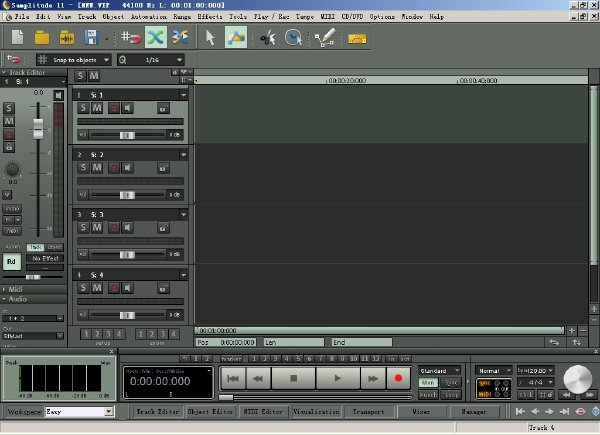Click the small snap magnet in the second toolbar row
Image resolution: width=600 pixels, height=435 pixels.
click(x=13, y=59)
